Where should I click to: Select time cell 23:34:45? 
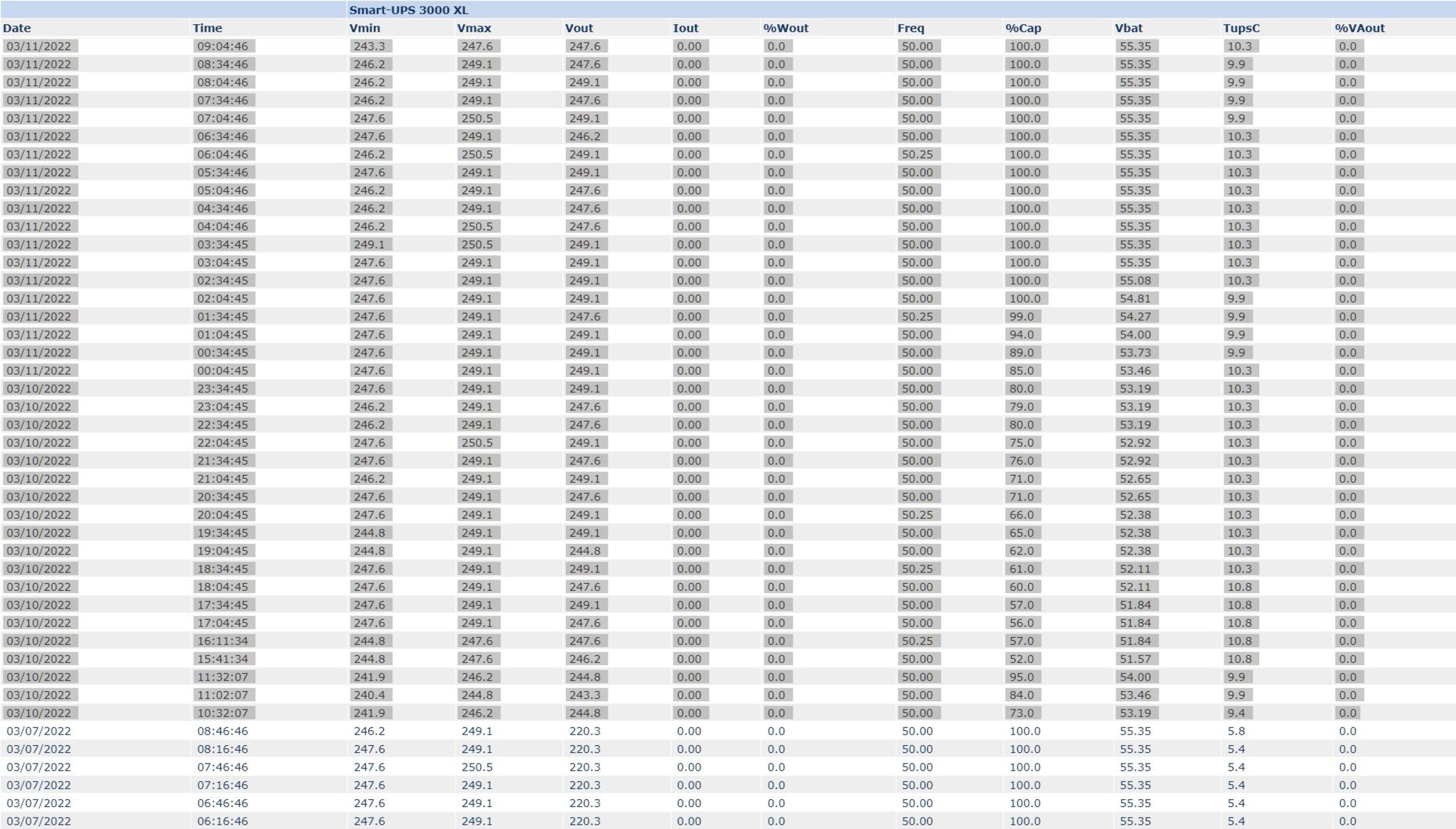(223, 389)
